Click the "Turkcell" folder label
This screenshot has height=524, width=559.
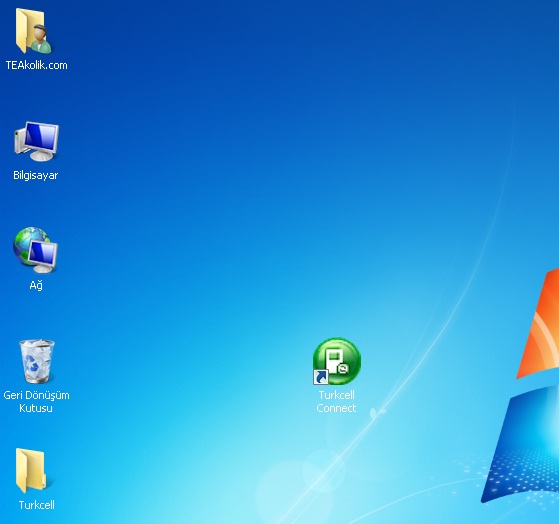(x=36, y=505)
